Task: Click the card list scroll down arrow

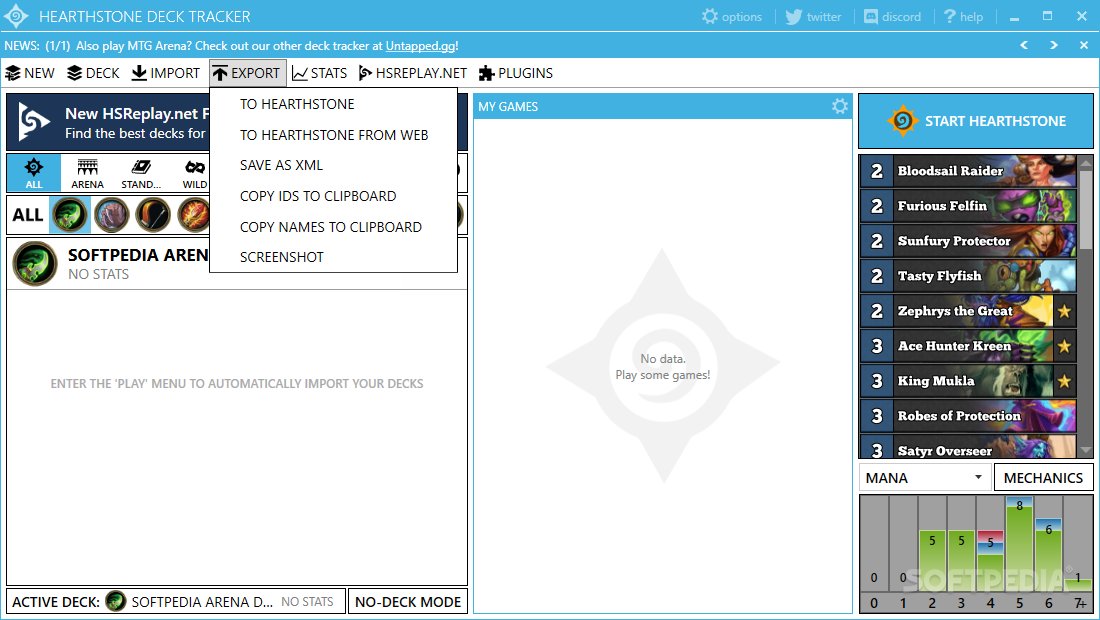Action: click(x=1085, y=450)
